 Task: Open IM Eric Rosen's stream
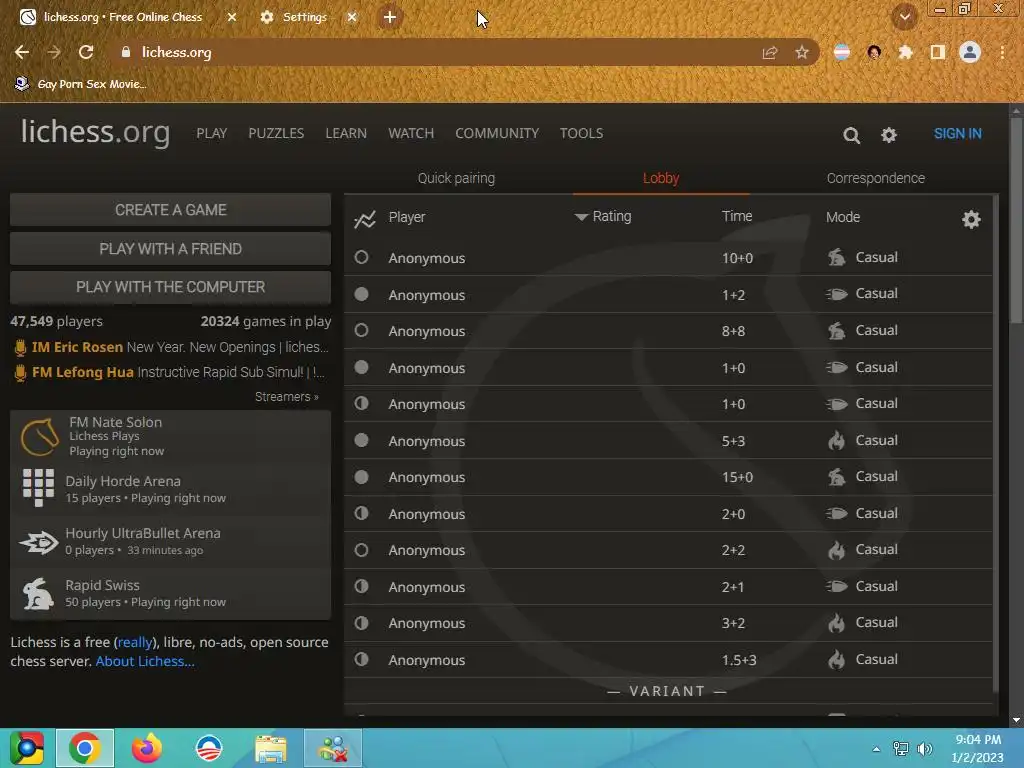pyautogui.click(x=171, y=347)
